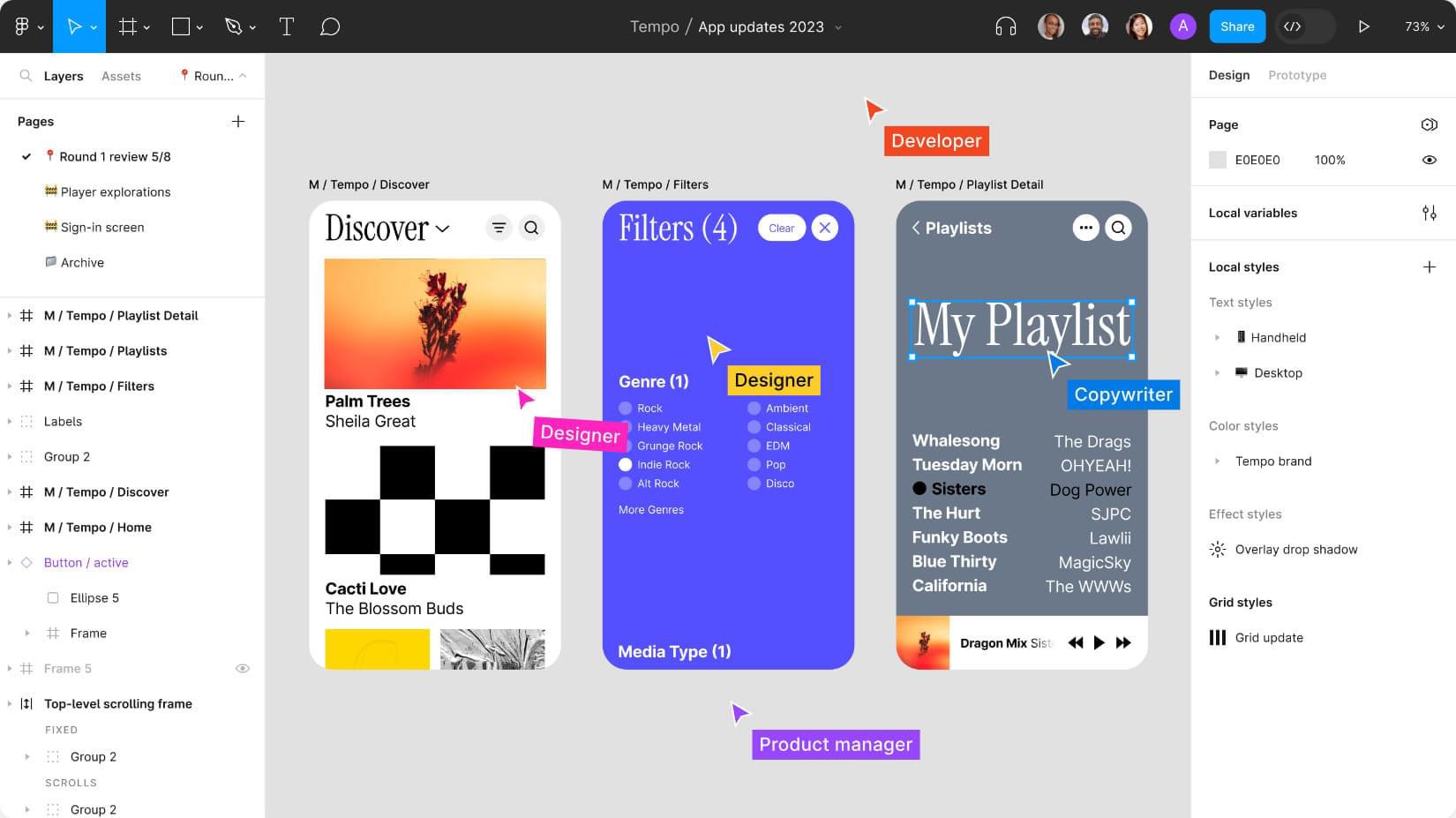Collapse pages list via Roun... dropdown
This screenshot has height=818, width=1456.
coord(213,76)
